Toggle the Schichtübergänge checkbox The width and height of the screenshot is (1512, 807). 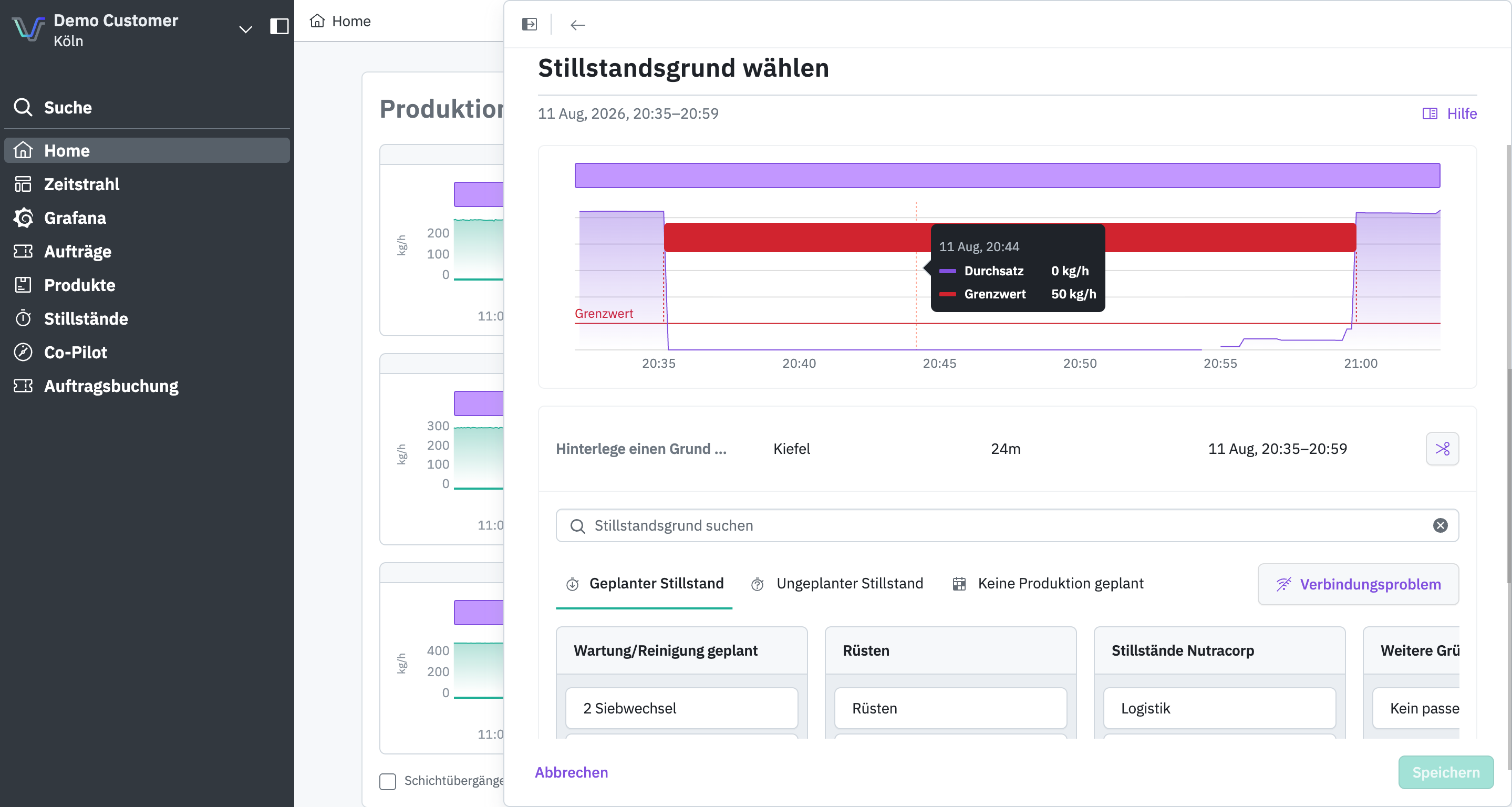(387, 781)
